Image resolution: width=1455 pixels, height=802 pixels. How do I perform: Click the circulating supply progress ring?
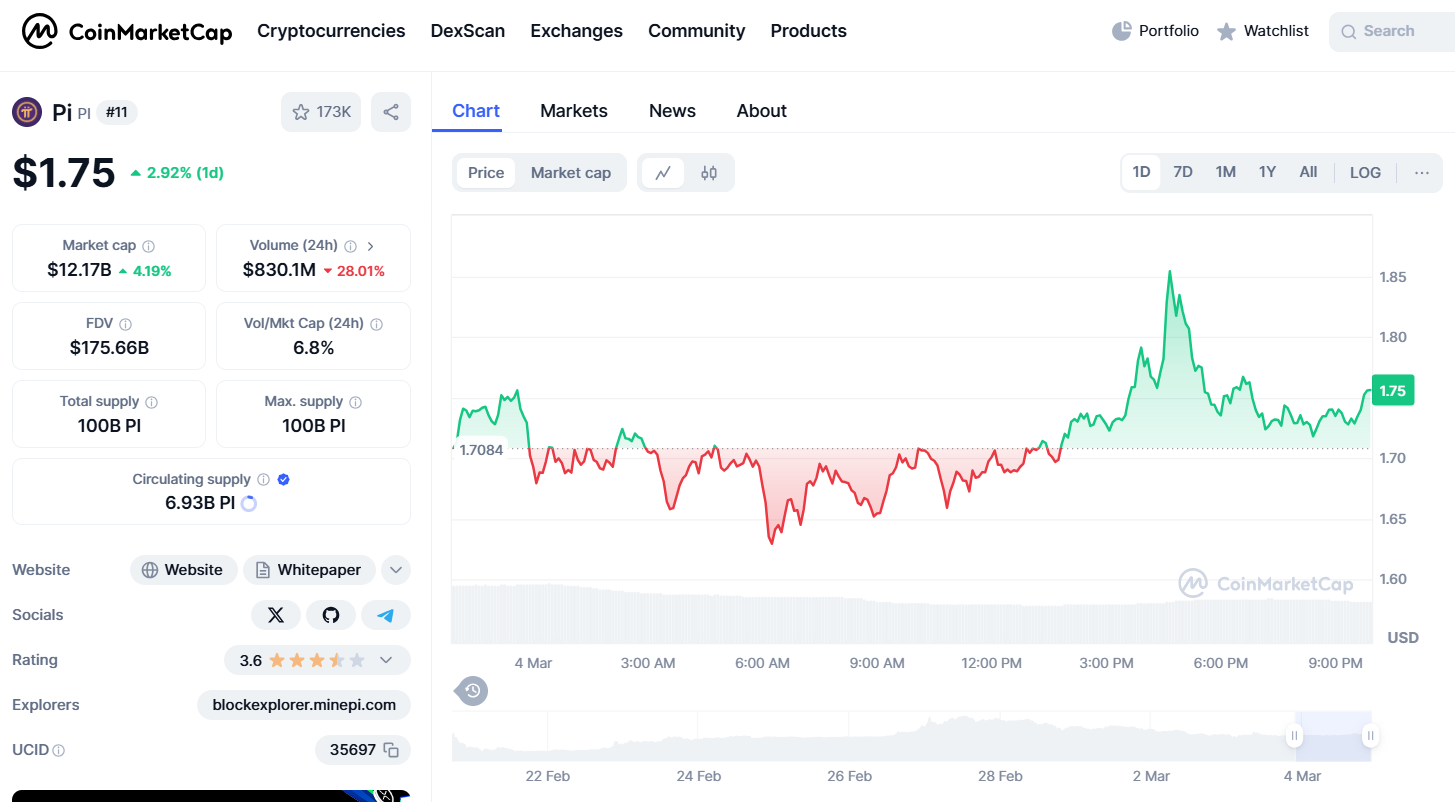249,503
